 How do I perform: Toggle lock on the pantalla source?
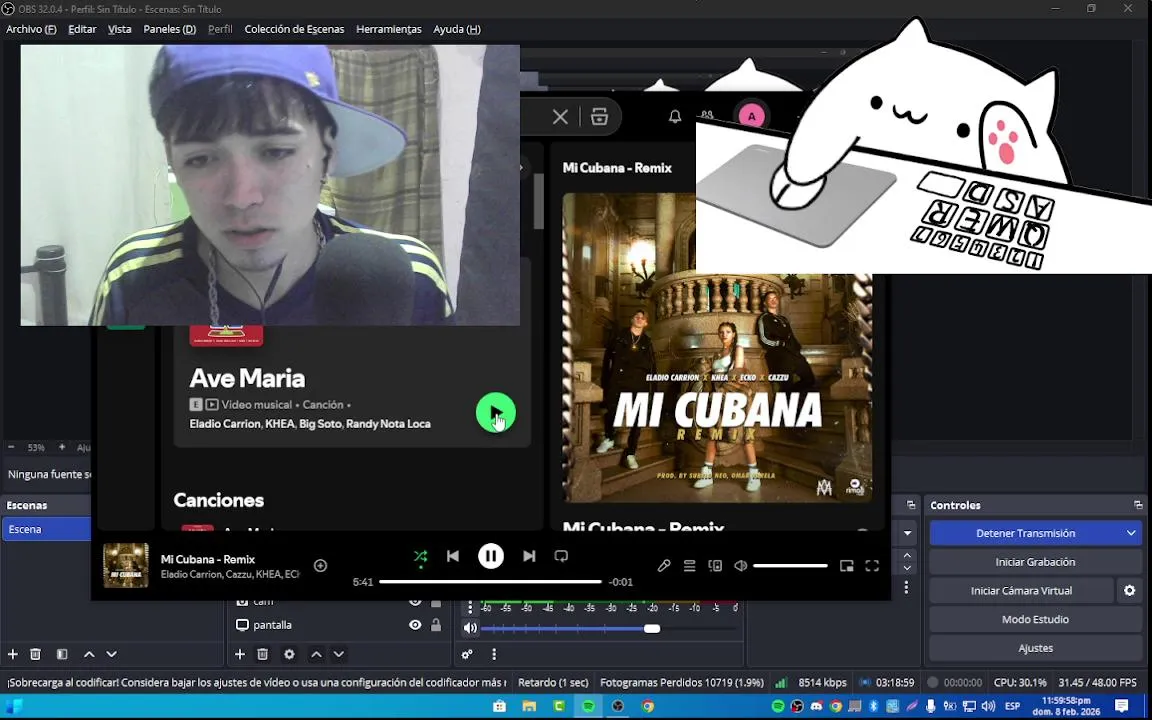tap(436, 624)
